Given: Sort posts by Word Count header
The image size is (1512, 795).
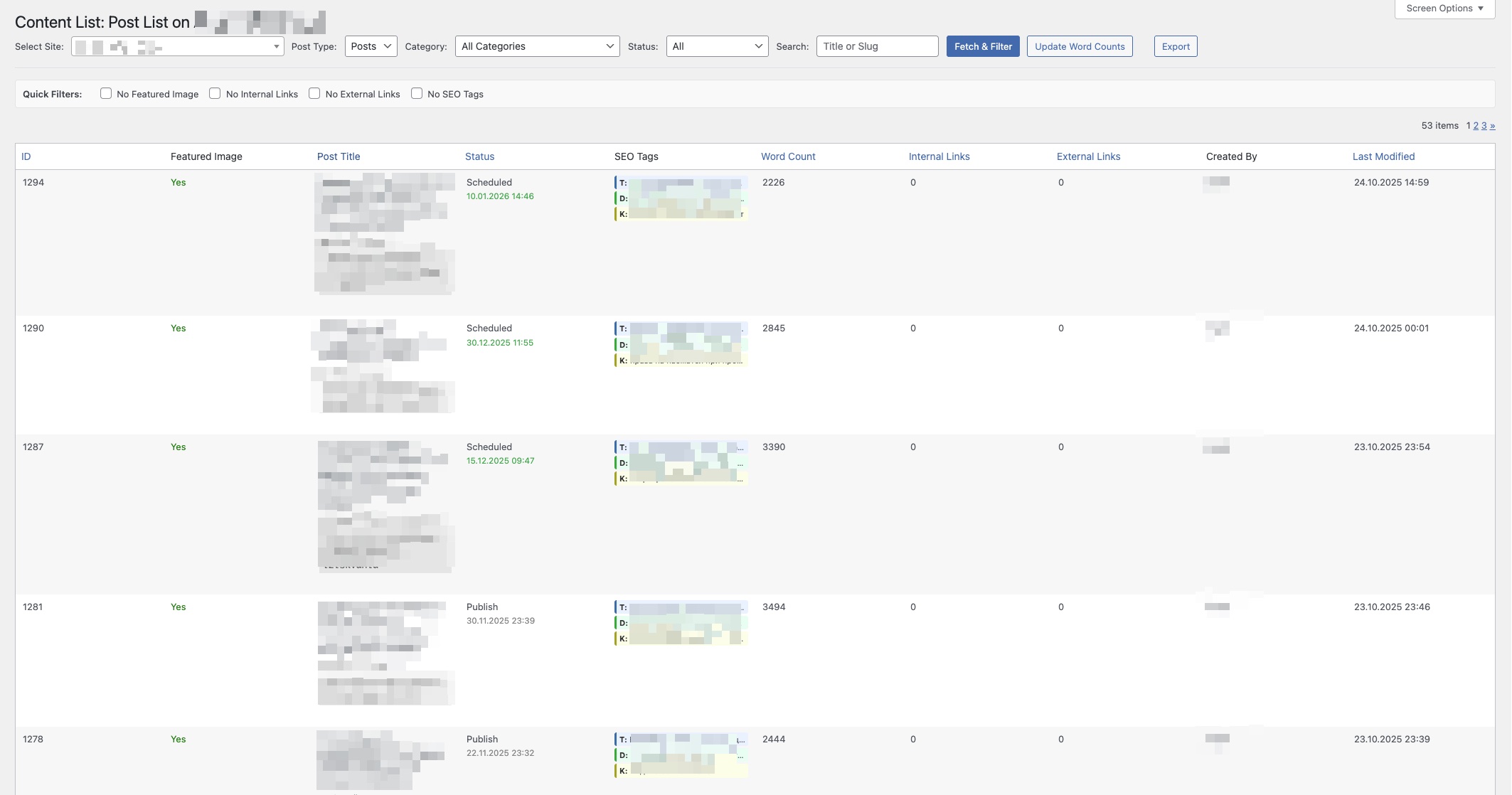Looking at the screenshot, I should [788, 156].
